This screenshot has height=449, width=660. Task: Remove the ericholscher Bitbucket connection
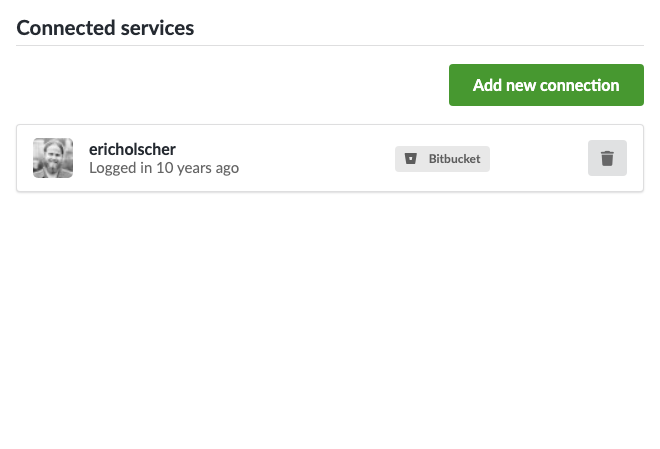[x=607, y=158]
